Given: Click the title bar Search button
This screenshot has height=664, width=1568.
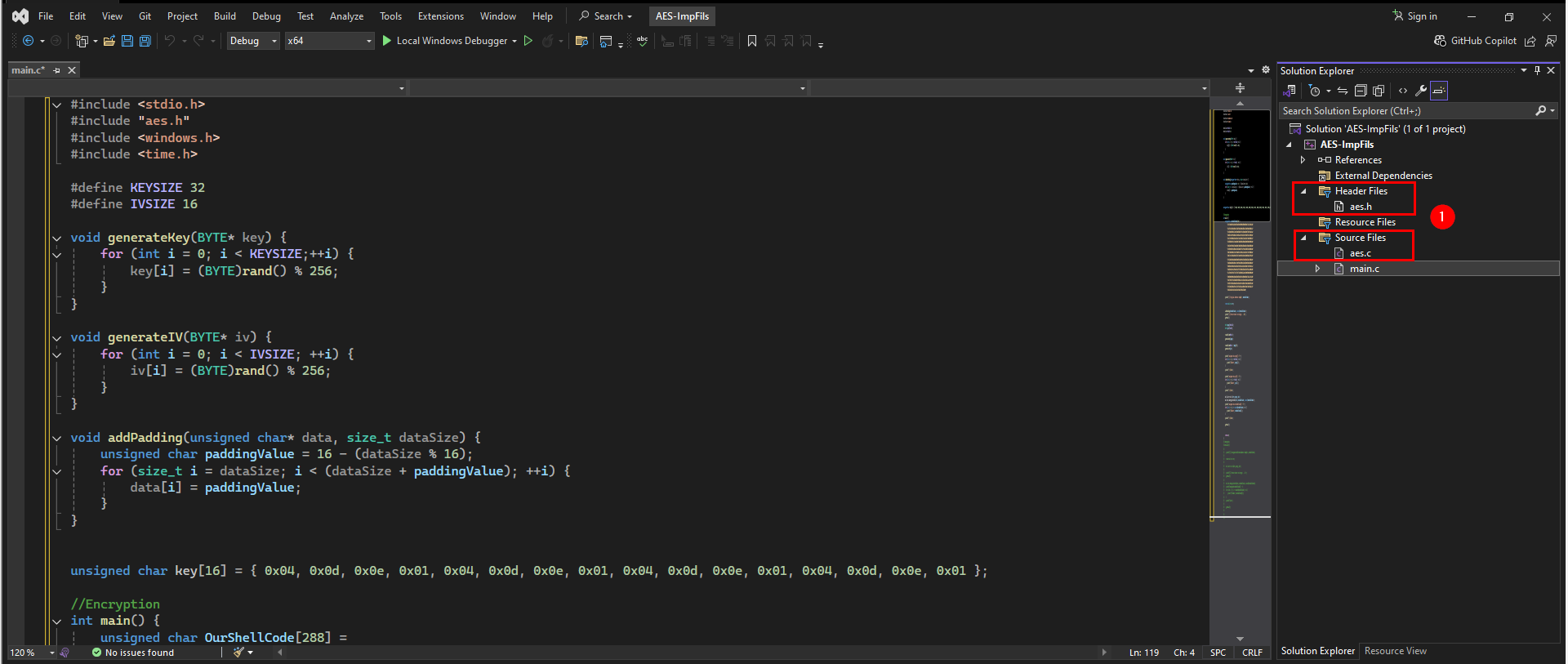Looking at the screenshot, I should [x=606, y=16].
